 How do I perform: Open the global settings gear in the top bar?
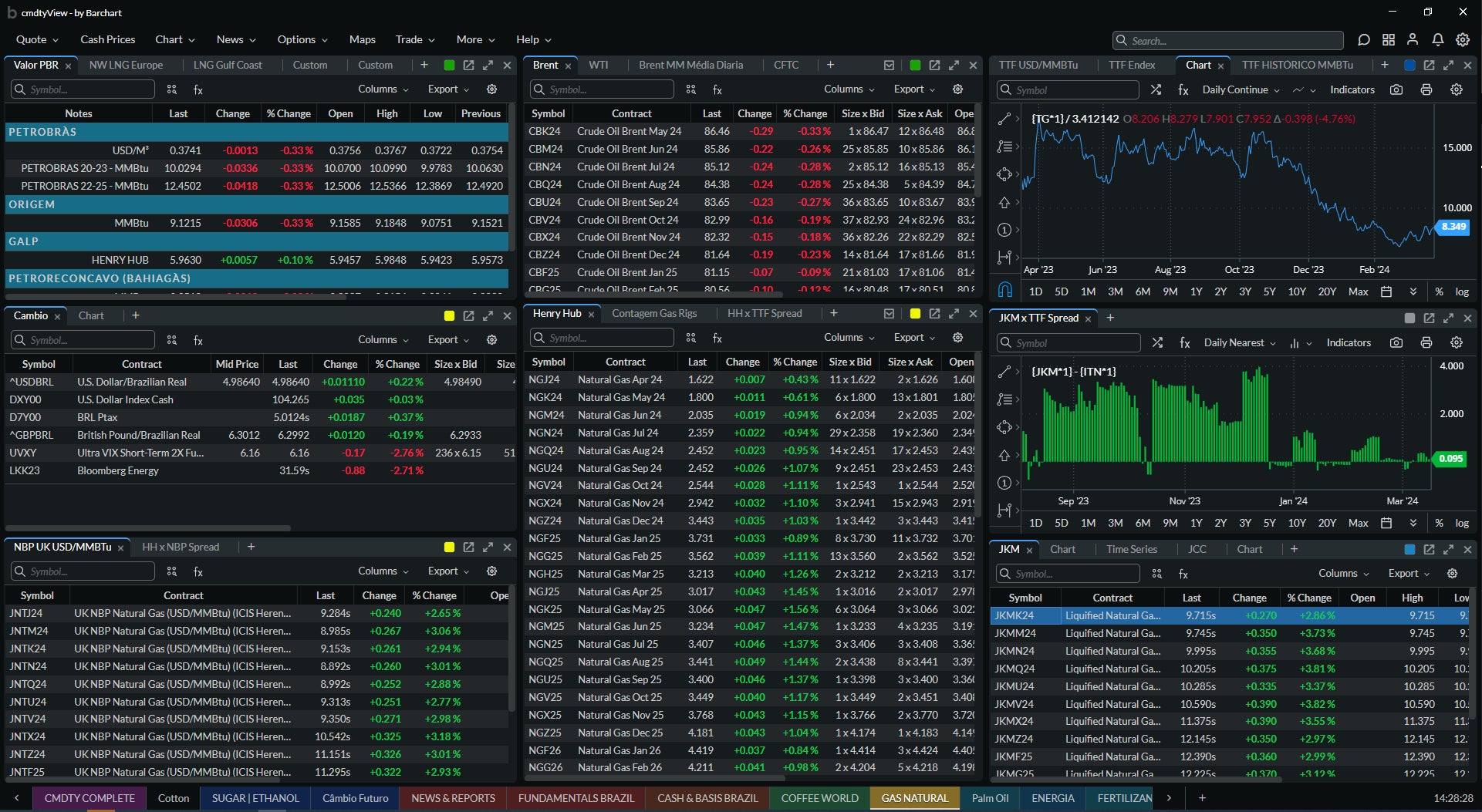[x=1463, y=40]
